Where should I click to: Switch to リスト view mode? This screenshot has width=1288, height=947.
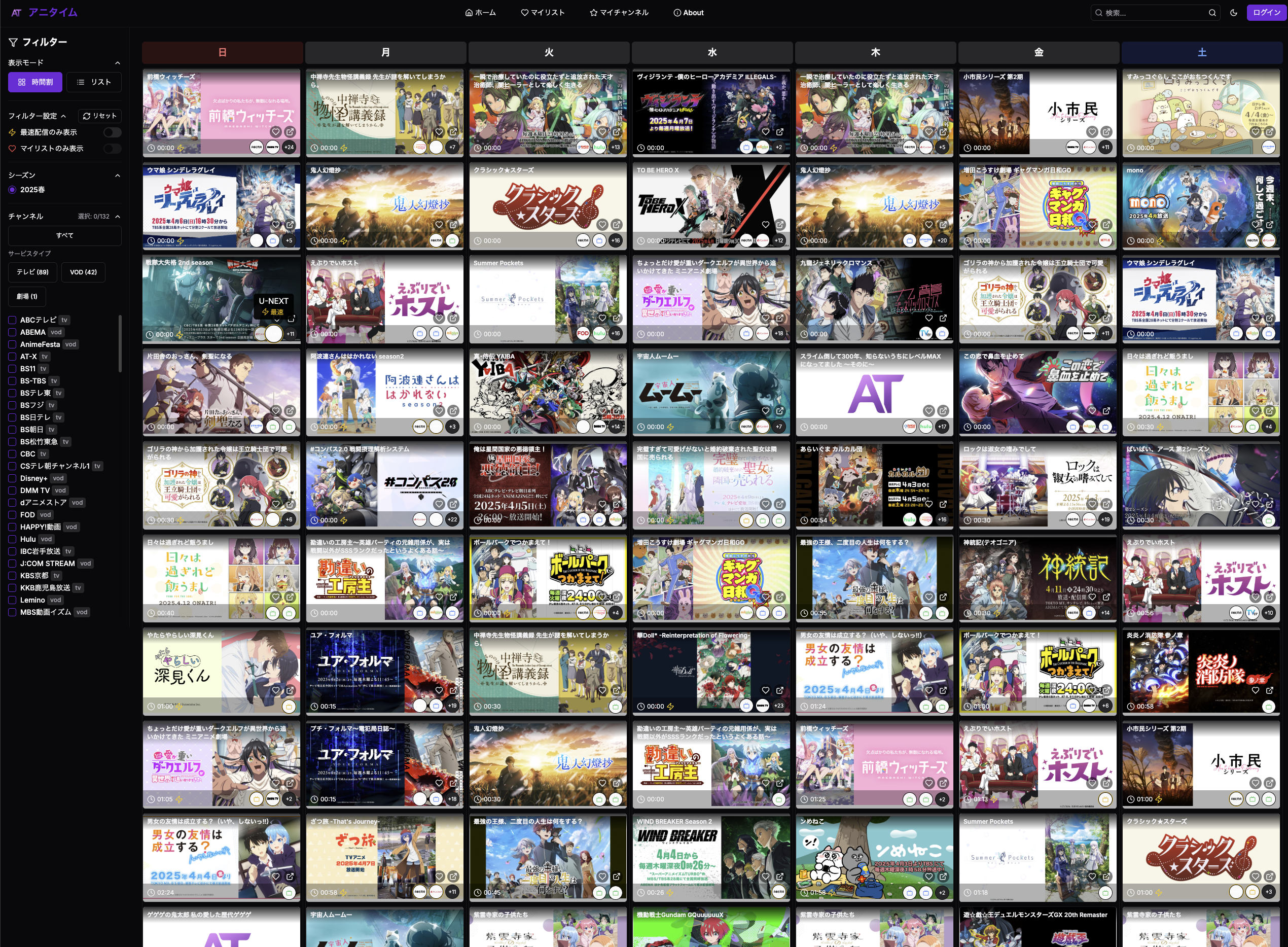[94, 82]
